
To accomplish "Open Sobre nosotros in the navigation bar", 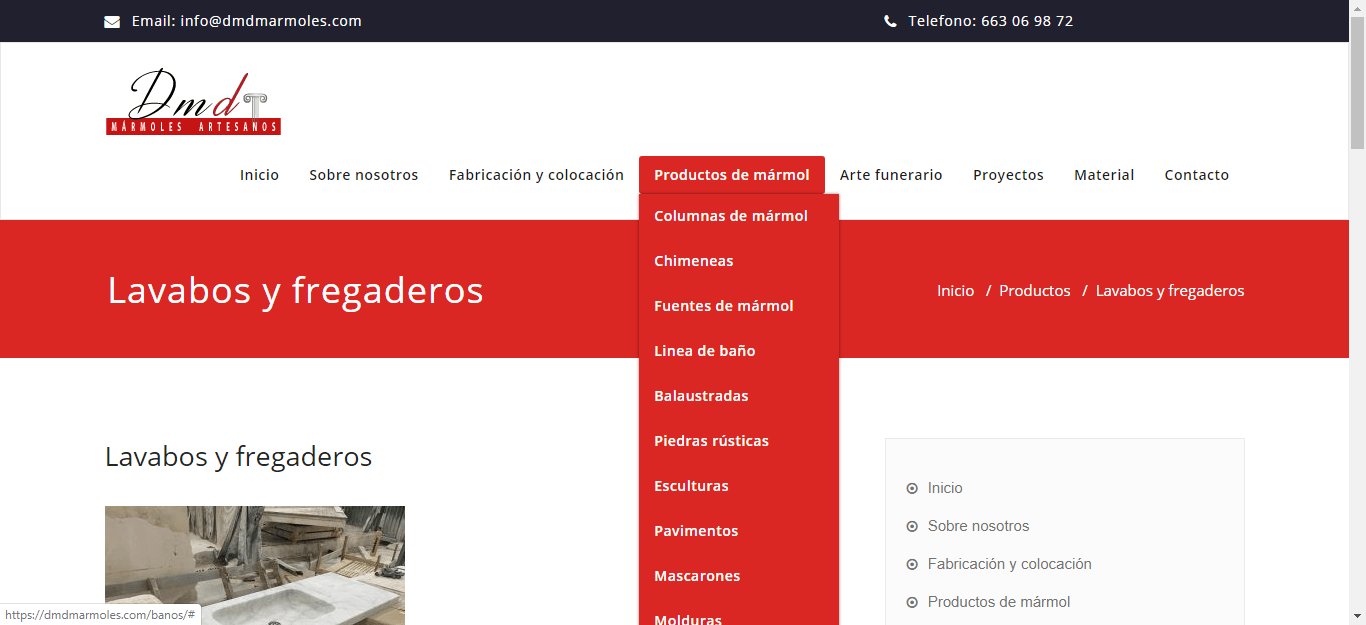I will pos(364,175).
